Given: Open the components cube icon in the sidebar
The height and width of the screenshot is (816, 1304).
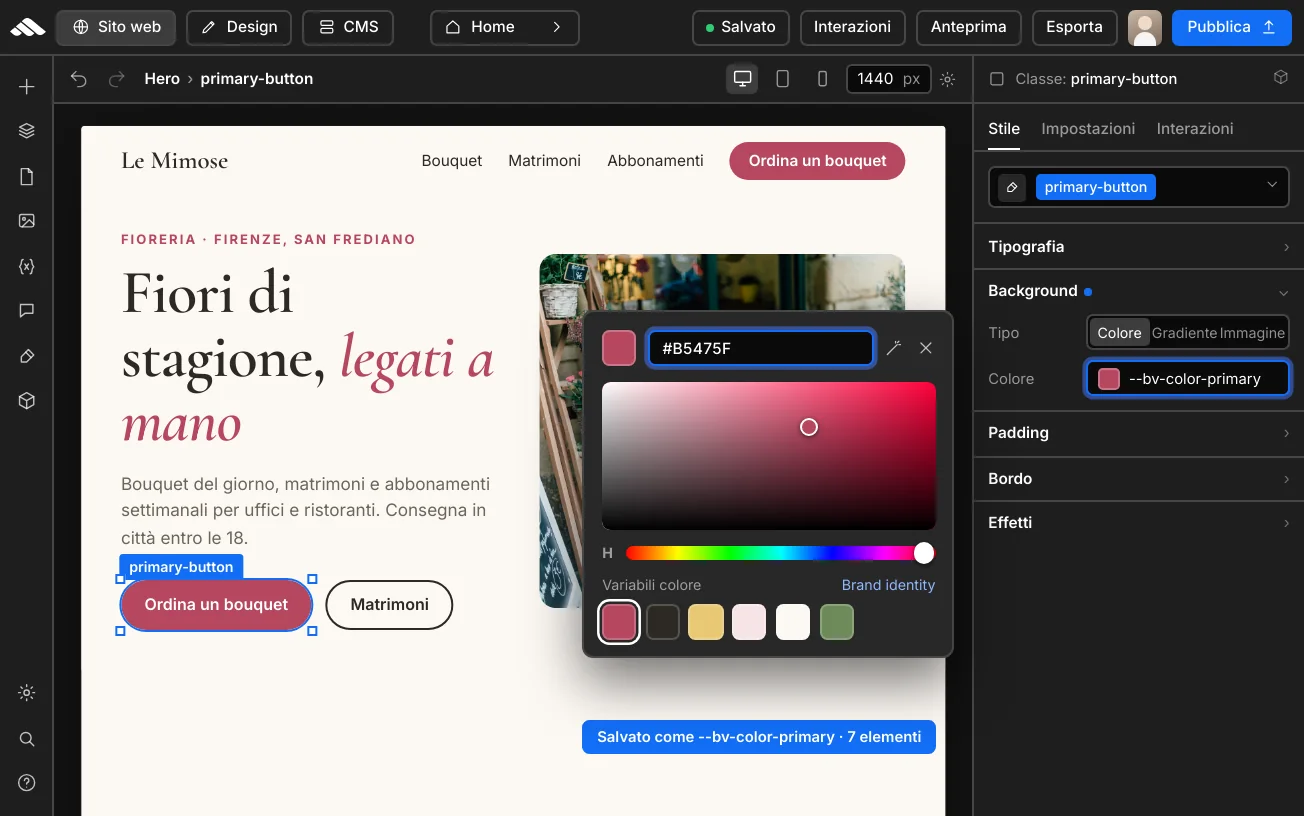Looking at the screenshot, I should tap(27, 401).
